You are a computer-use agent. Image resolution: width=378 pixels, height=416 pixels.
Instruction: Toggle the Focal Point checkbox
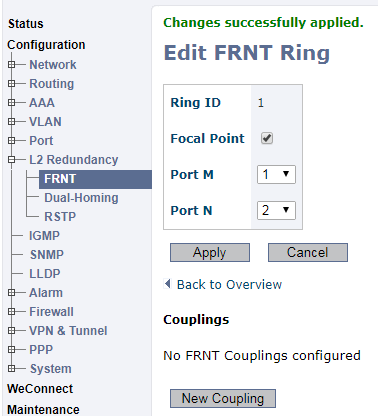click(x=267, y=138)
